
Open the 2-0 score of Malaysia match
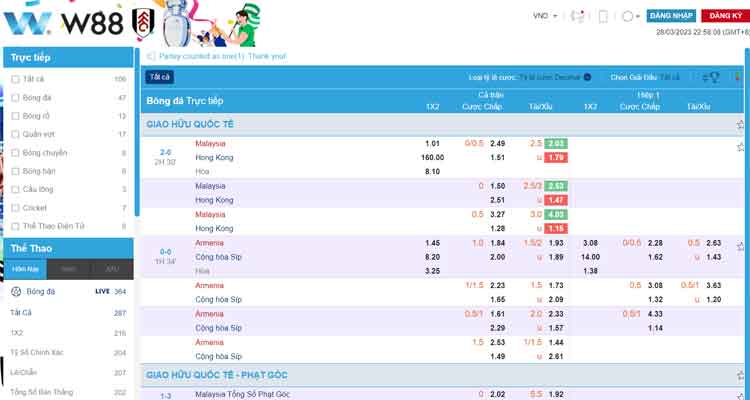pos(165,152)
